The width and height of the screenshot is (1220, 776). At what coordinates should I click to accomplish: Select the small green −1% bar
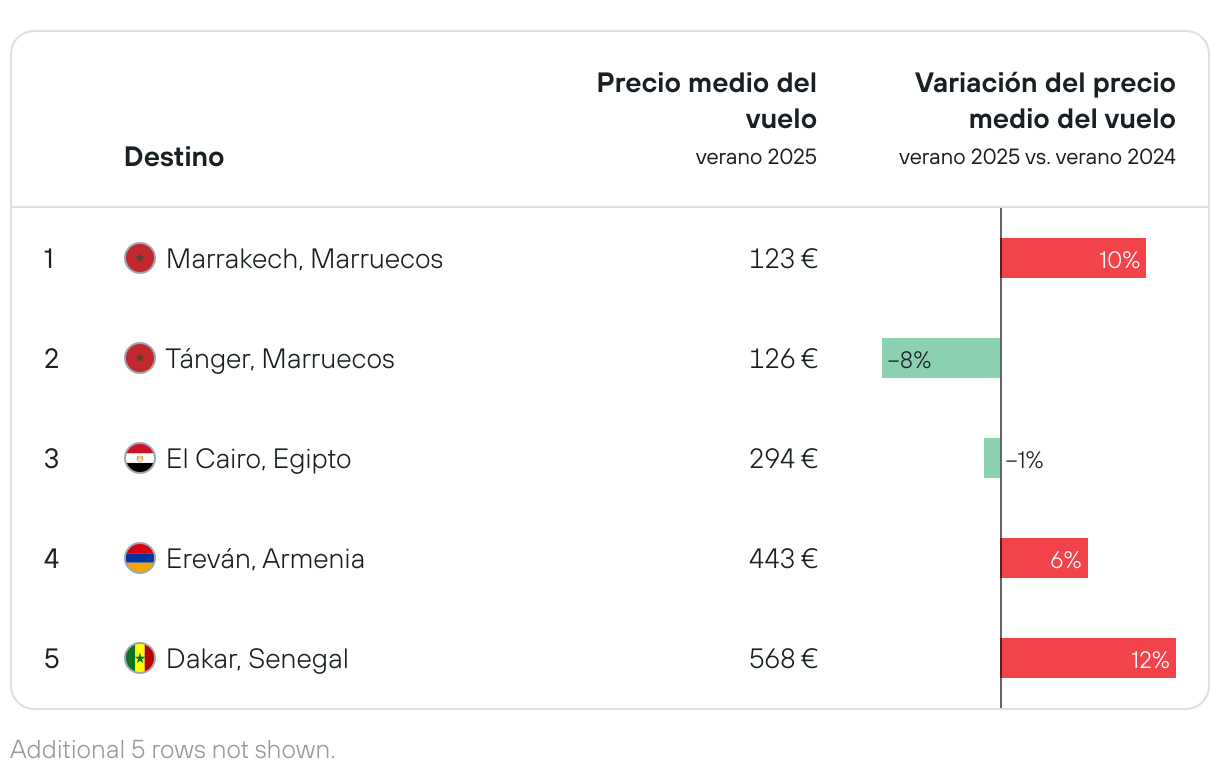[x=992, y=458]
